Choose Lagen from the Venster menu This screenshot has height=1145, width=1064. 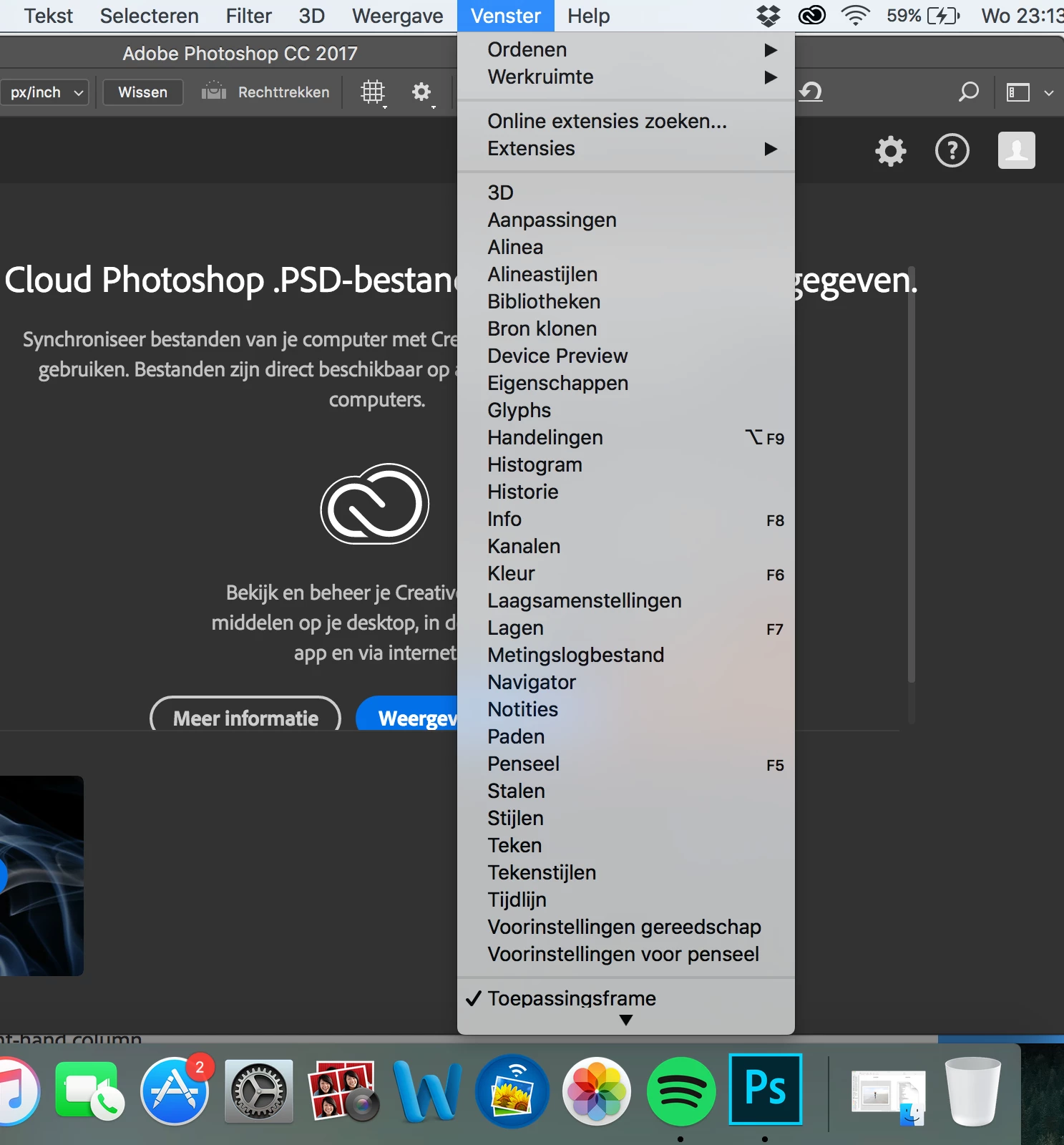pos(626,628)
